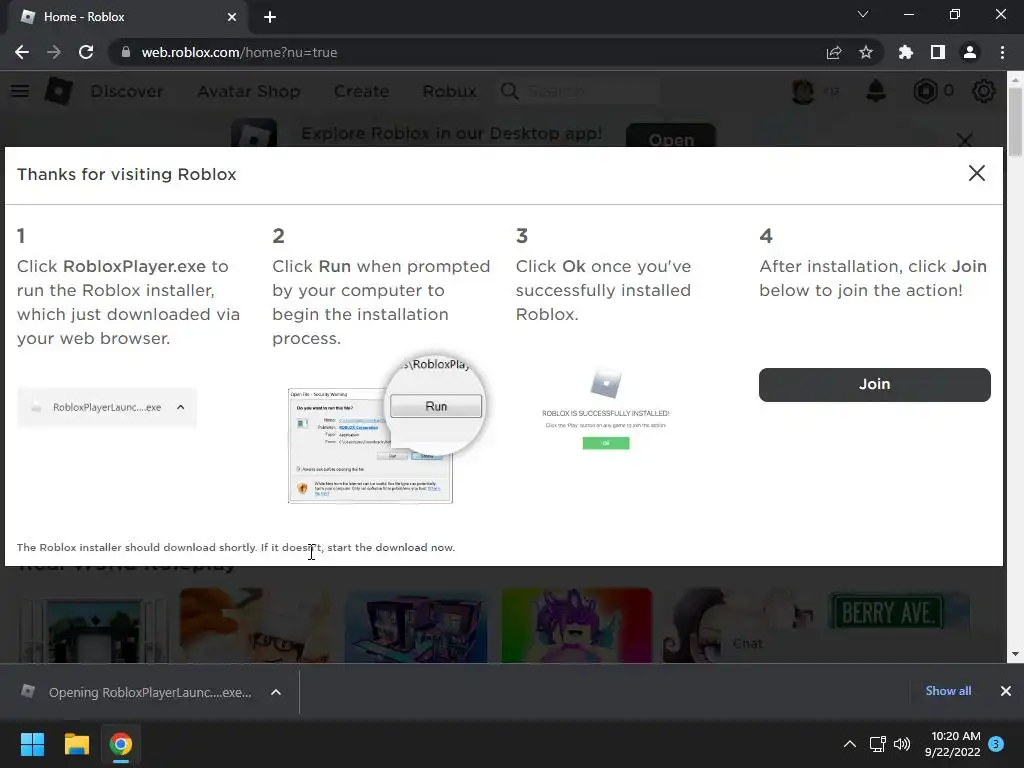The width and height of the screenshot is (1024, 768).
Task: Open network status tray icon
Action: click(x=877, y=744)
